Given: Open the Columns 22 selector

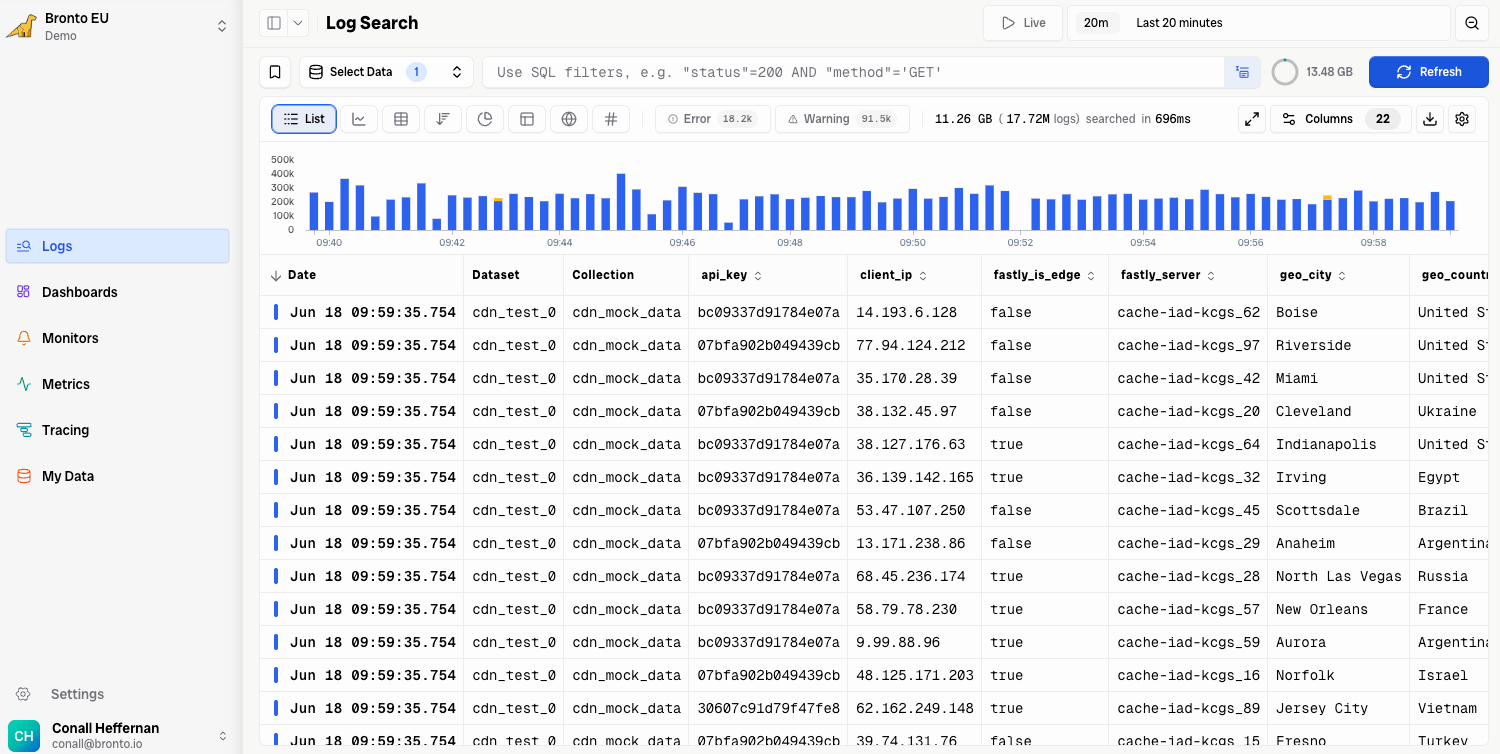Looking at the screenshot, I should pos(1341,119).
